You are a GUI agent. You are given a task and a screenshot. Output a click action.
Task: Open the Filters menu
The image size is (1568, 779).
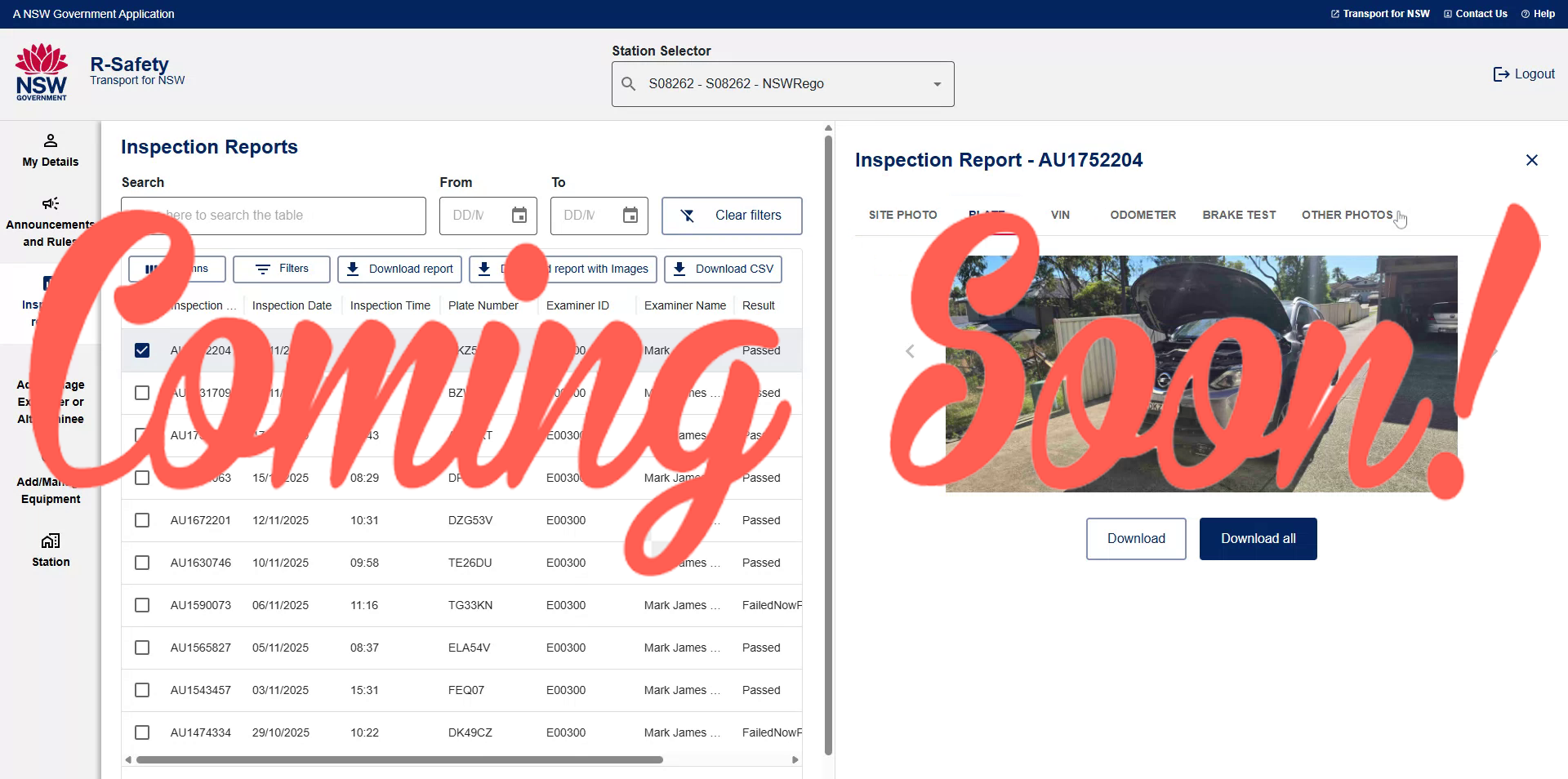[282, 269]
